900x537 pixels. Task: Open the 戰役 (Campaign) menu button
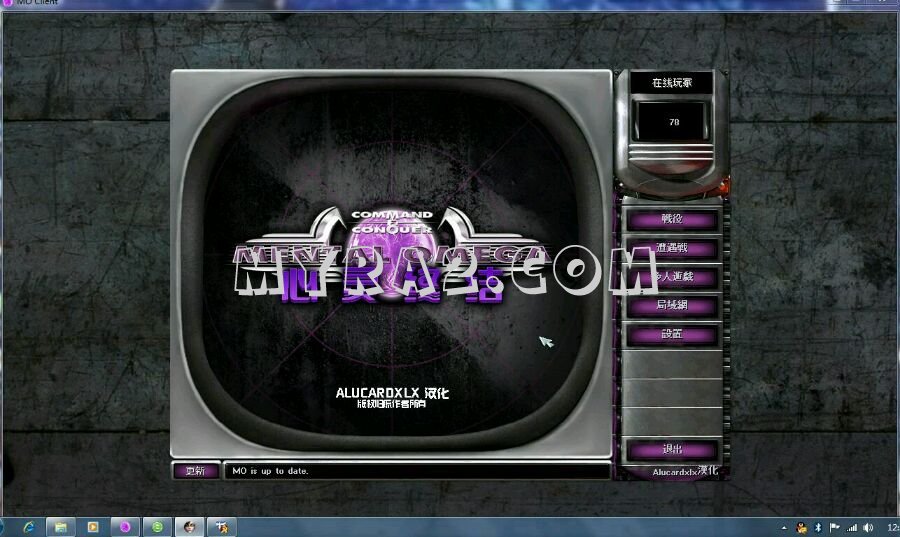point(672,219)
